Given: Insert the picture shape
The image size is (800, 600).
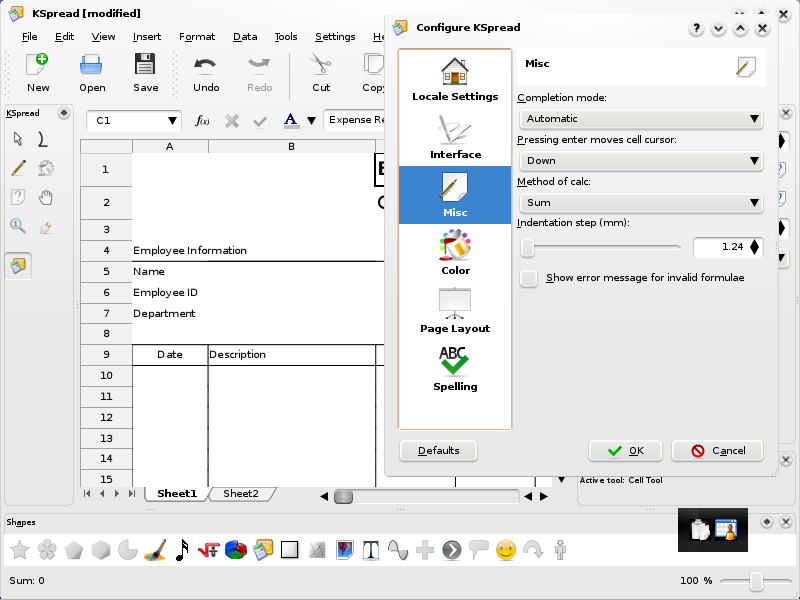Looking at the screenshot, I should pyautogui.click(x=344, y=550).
